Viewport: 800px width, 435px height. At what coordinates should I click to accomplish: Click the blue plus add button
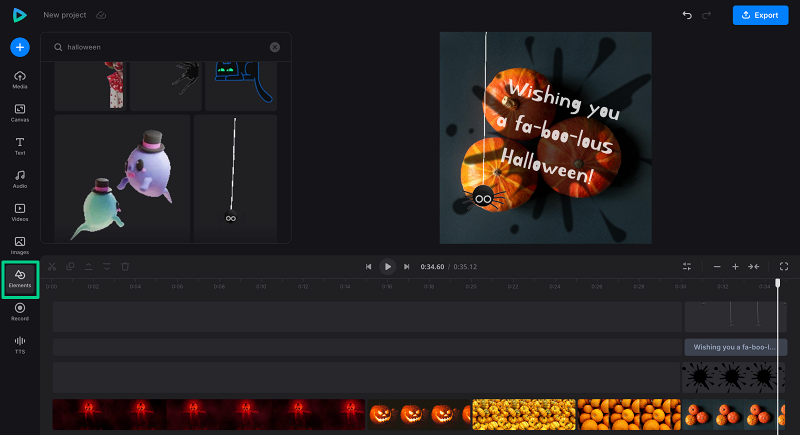coord(20,47)
